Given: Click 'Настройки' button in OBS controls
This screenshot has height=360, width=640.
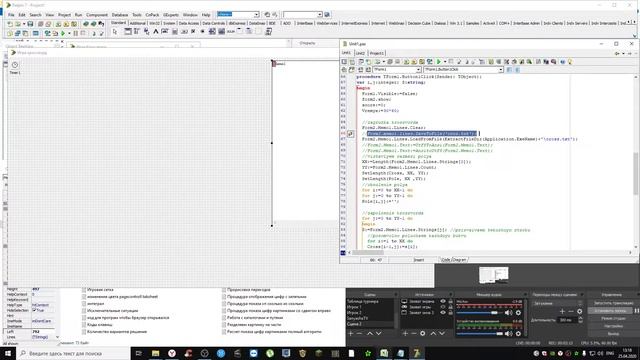Looking at the screenshot, I should [613, 326].
